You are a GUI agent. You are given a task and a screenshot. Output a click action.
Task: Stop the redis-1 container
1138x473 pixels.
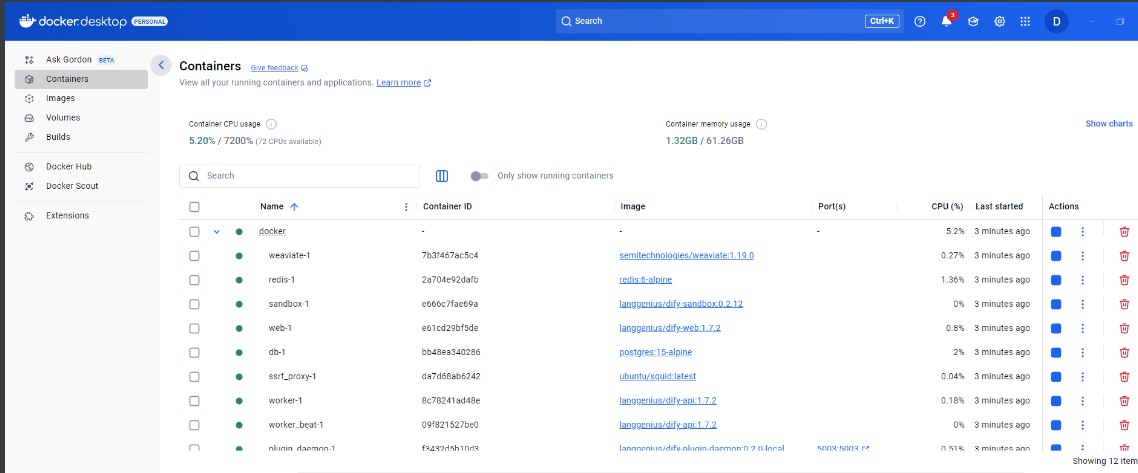point(1056,280)
